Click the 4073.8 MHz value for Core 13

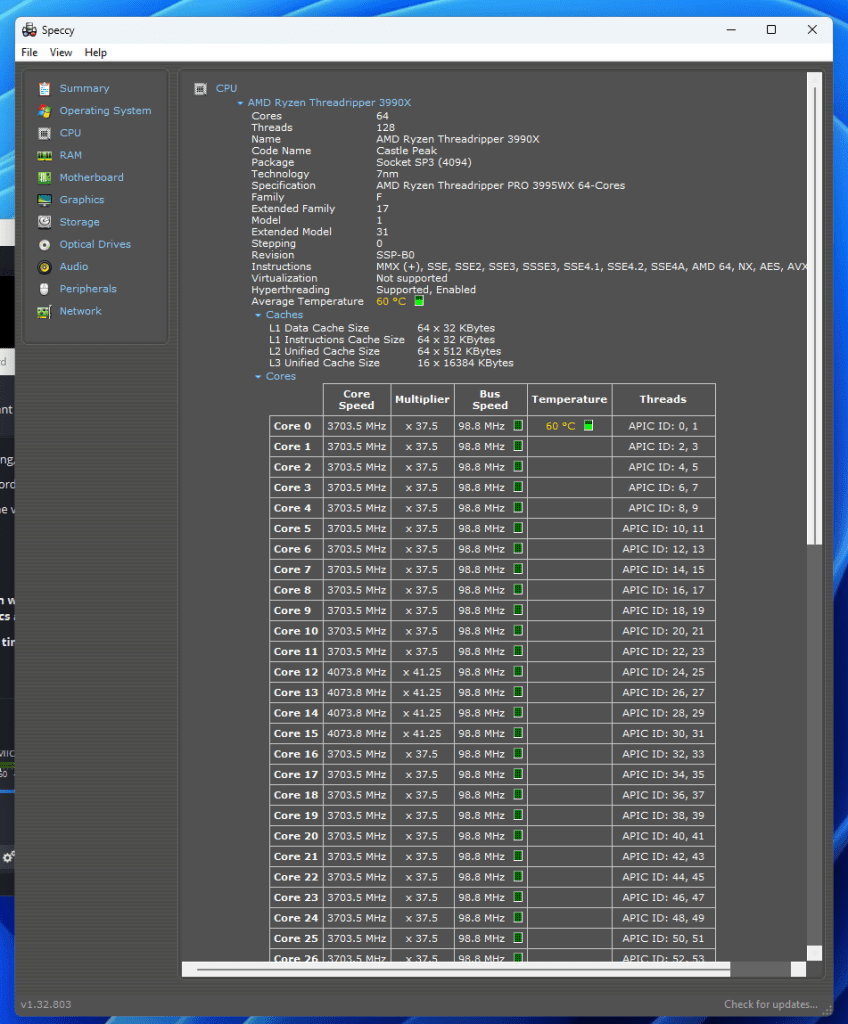pos(357,692)
